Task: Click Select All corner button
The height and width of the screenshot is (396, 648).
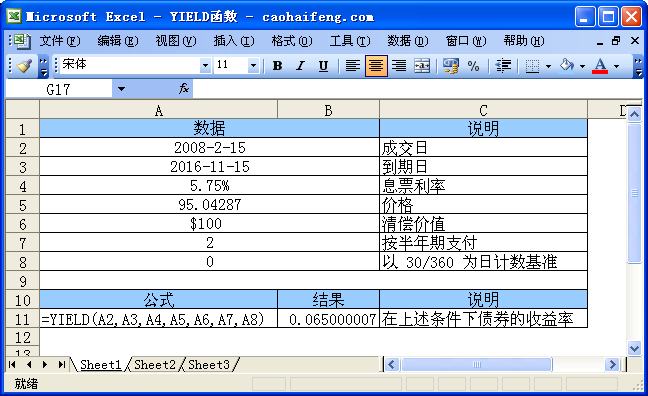Action: click(22, 110)
